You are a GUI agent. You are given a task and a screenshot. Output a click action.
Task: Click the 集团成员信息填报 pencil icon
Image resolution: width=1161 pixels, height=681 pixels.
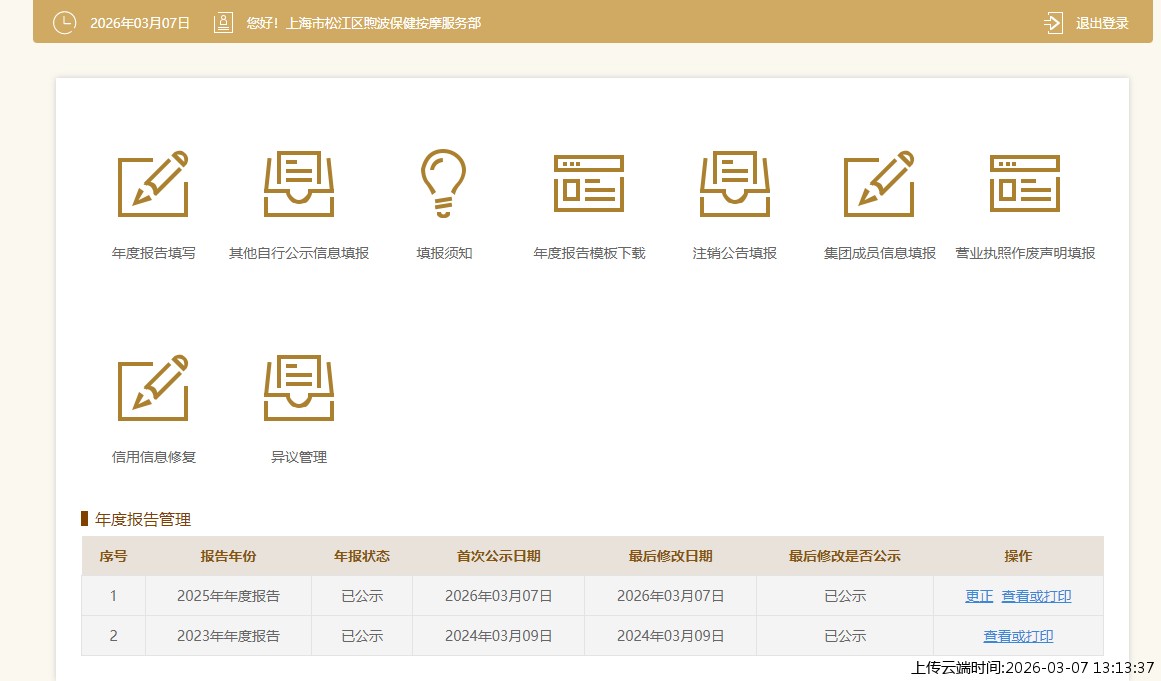[x=879, y=184]
